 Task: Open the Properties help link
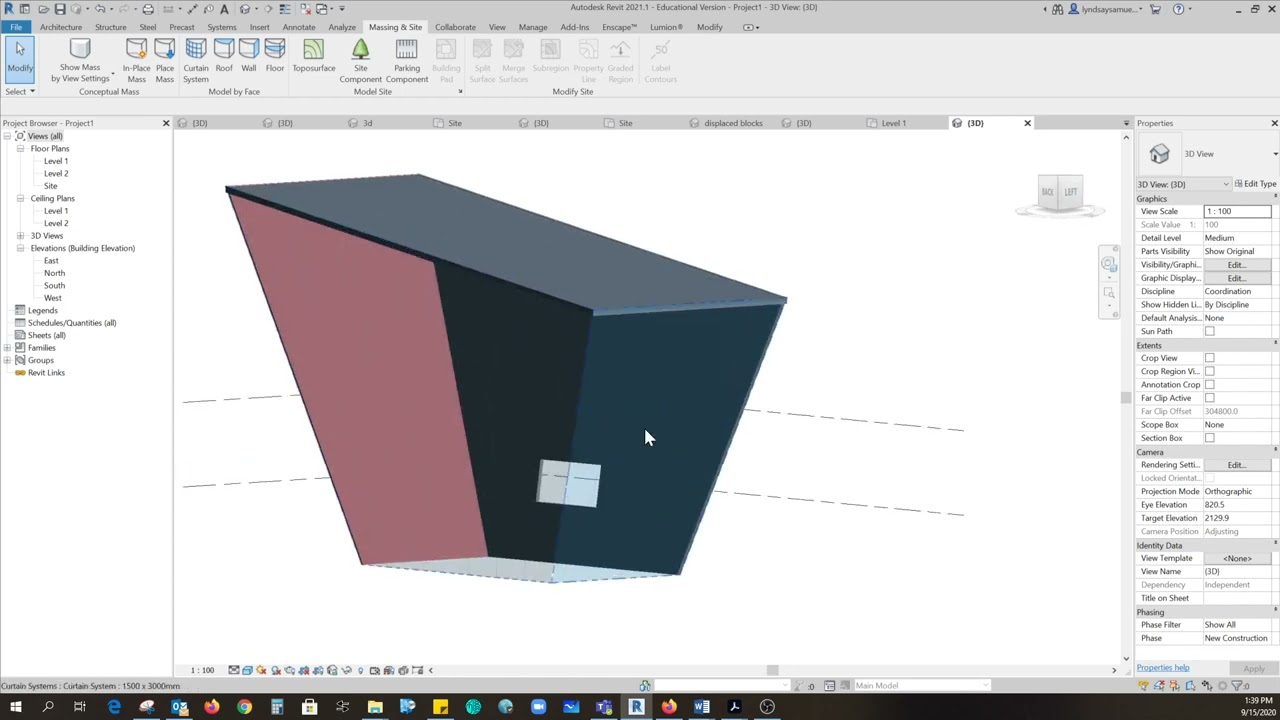[1163, 668]
